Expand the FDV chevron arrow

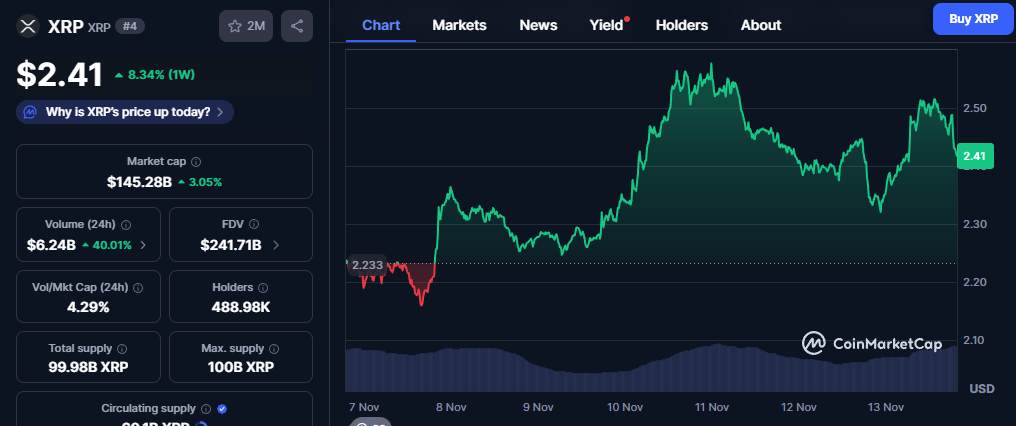[x=276, y=245]
